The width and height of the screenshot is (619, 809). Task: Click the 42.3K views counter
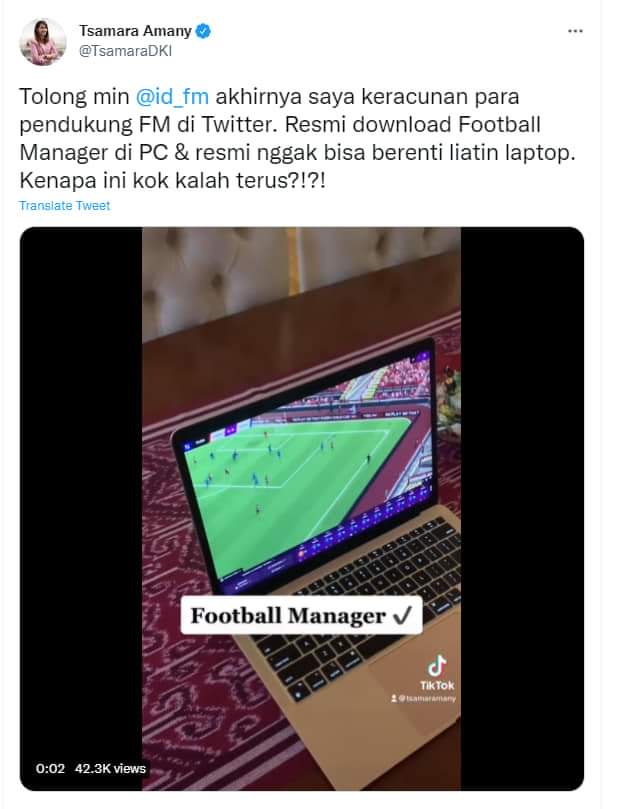point(110,769)
